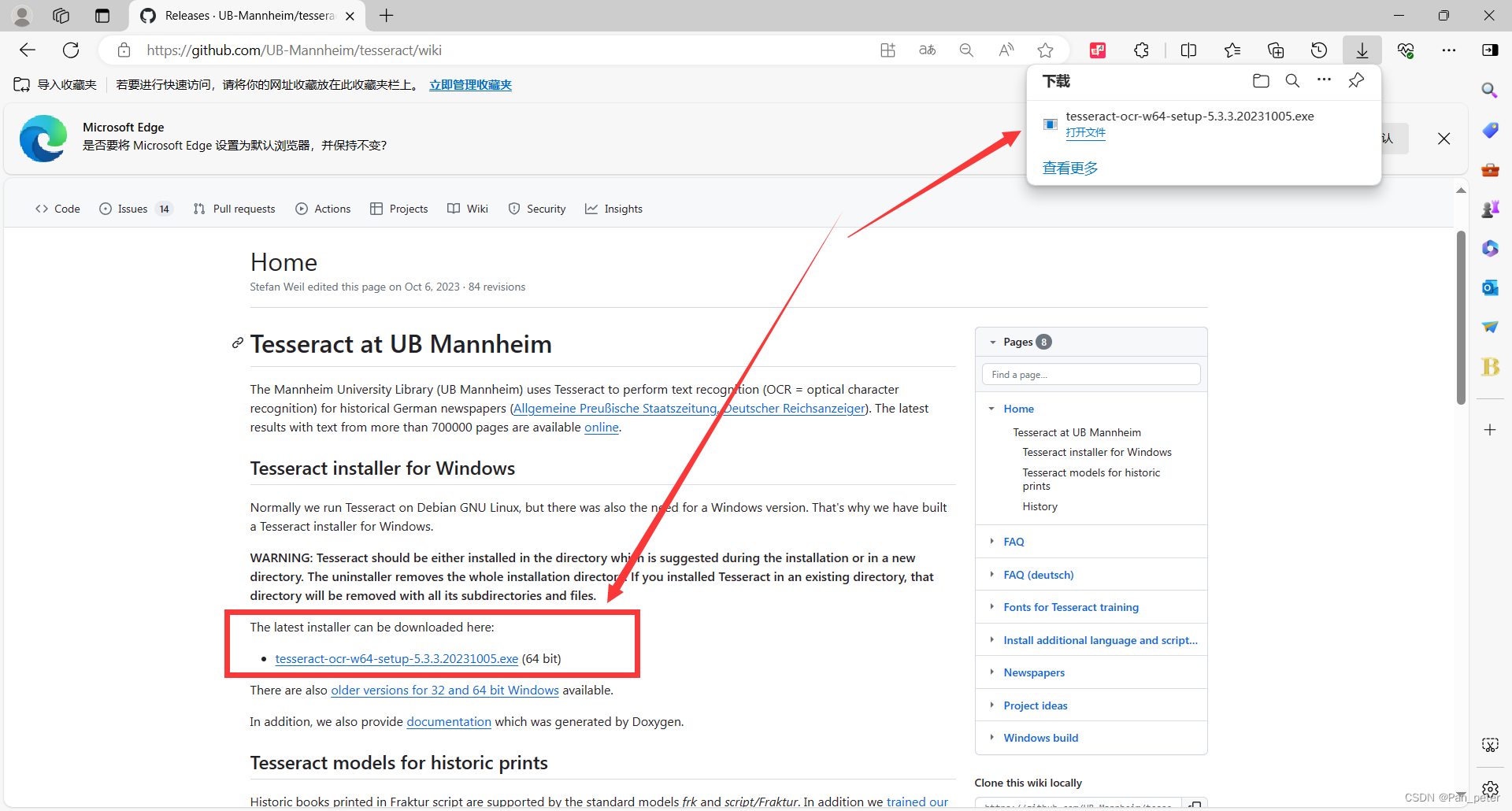Image resolution: width=1512 pixels, height=811 pixels.
Task: Open the Actions tab
Action: click(323, 209)
